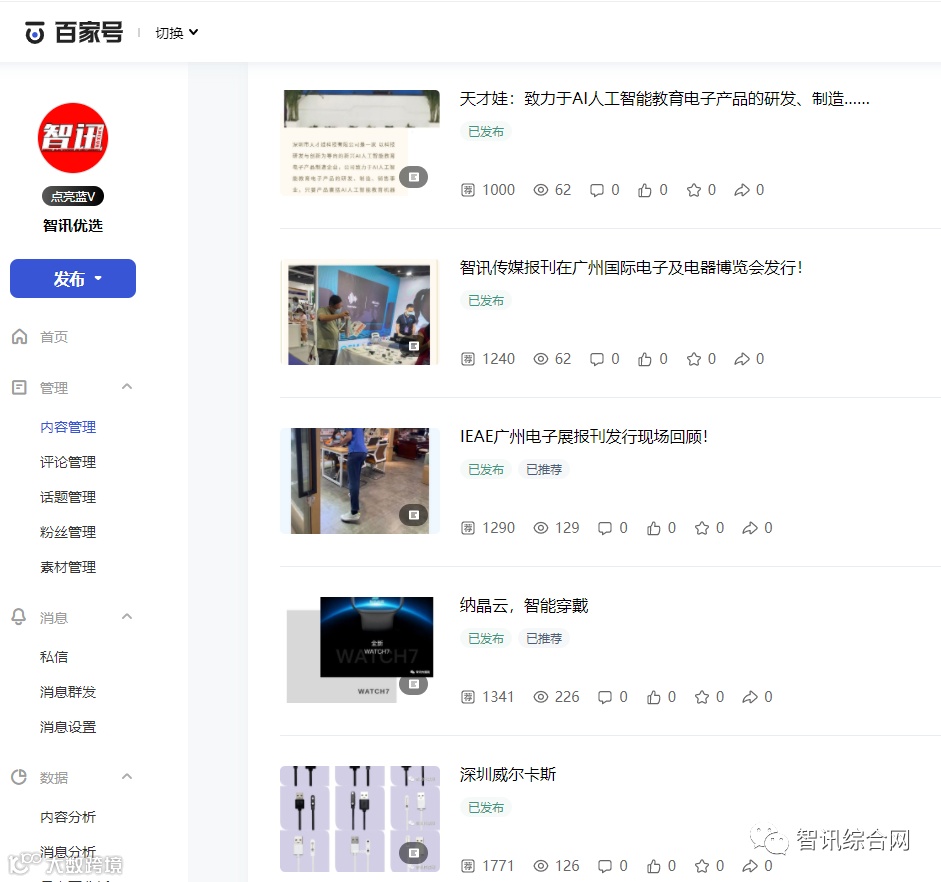Click the 智讯 red account avatar

(x=73, y=137)
